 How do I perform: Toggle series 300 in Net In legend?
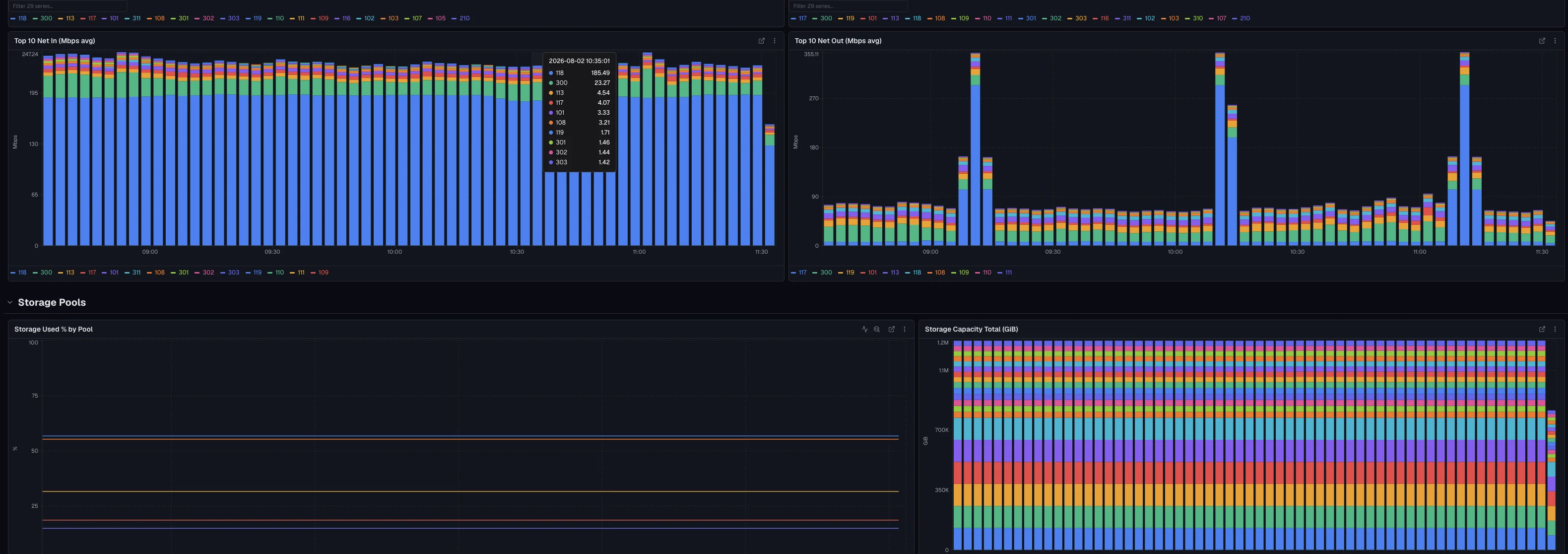click(43, 273)
